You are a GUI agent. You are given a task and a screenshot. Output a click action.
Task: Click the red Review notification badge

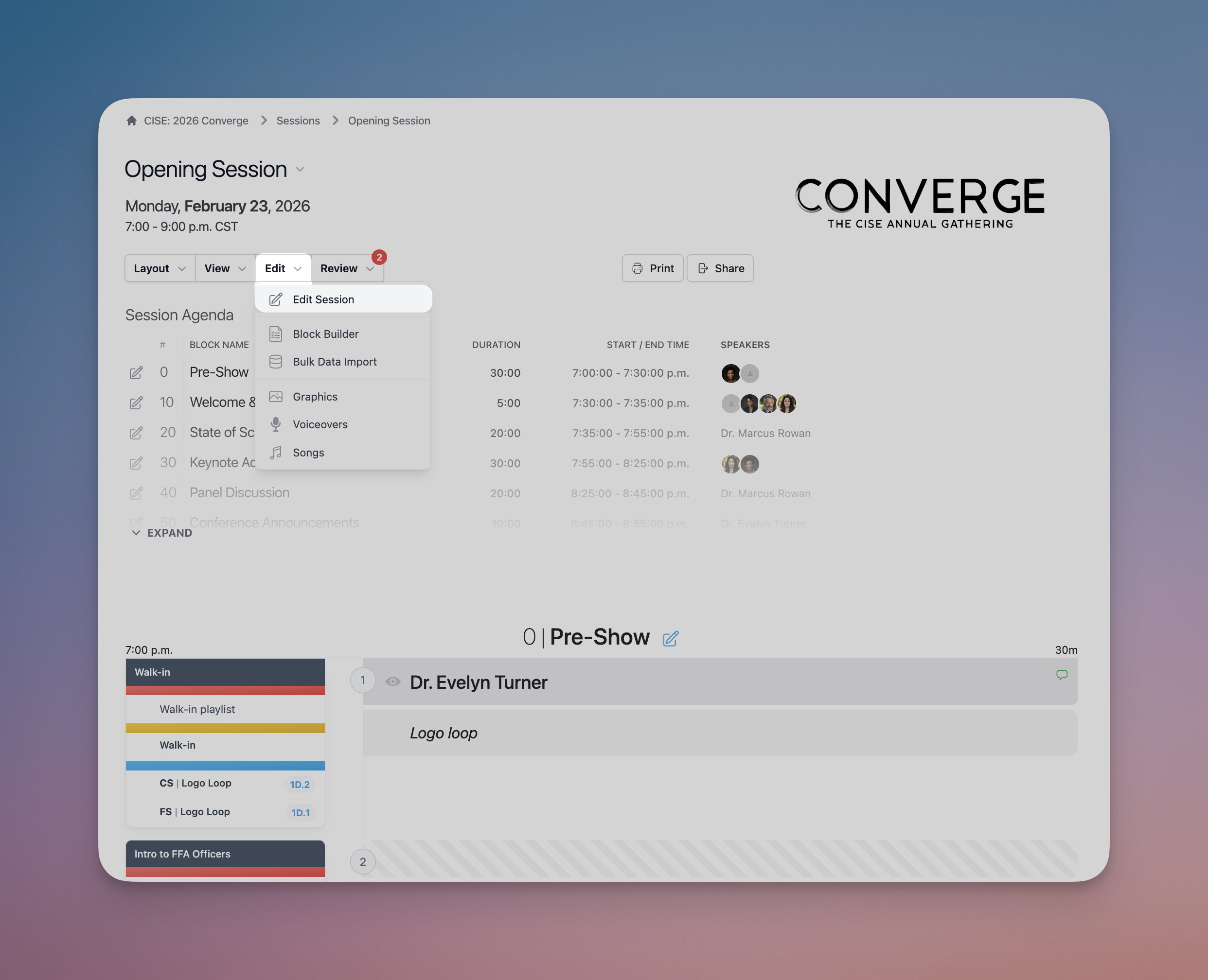click(379, 258)
